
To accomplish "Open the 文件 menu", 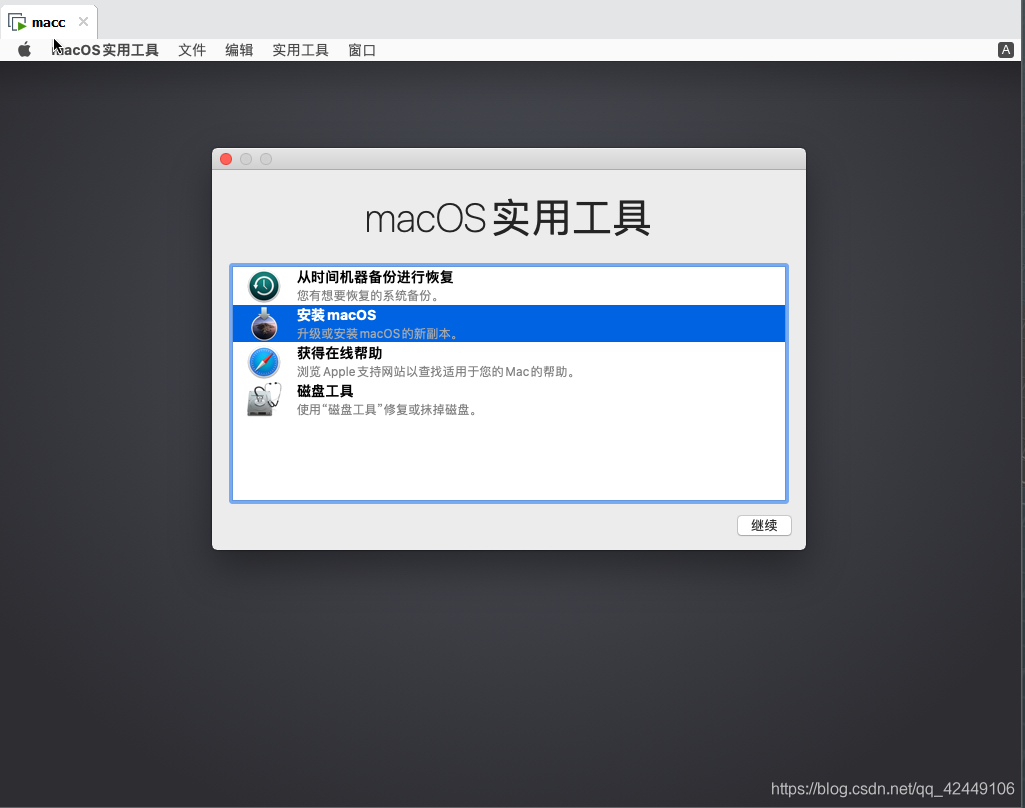I will [x=192, y=50].
